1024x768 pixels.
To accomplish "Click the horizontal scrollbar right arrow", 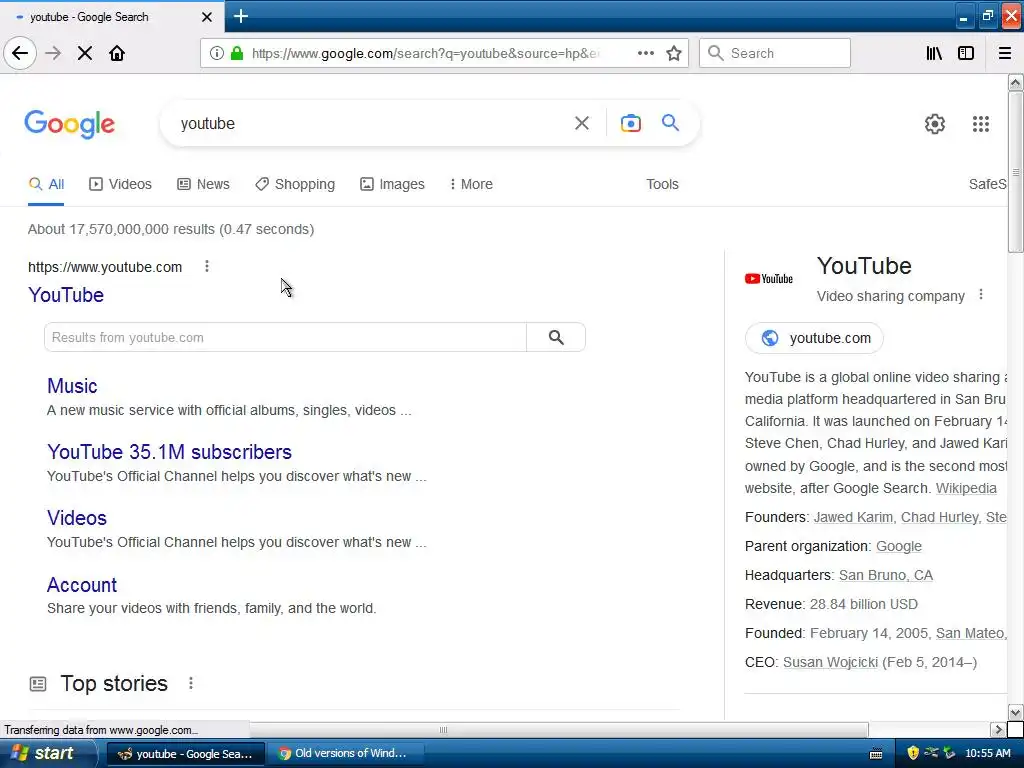I will [998, 729].
